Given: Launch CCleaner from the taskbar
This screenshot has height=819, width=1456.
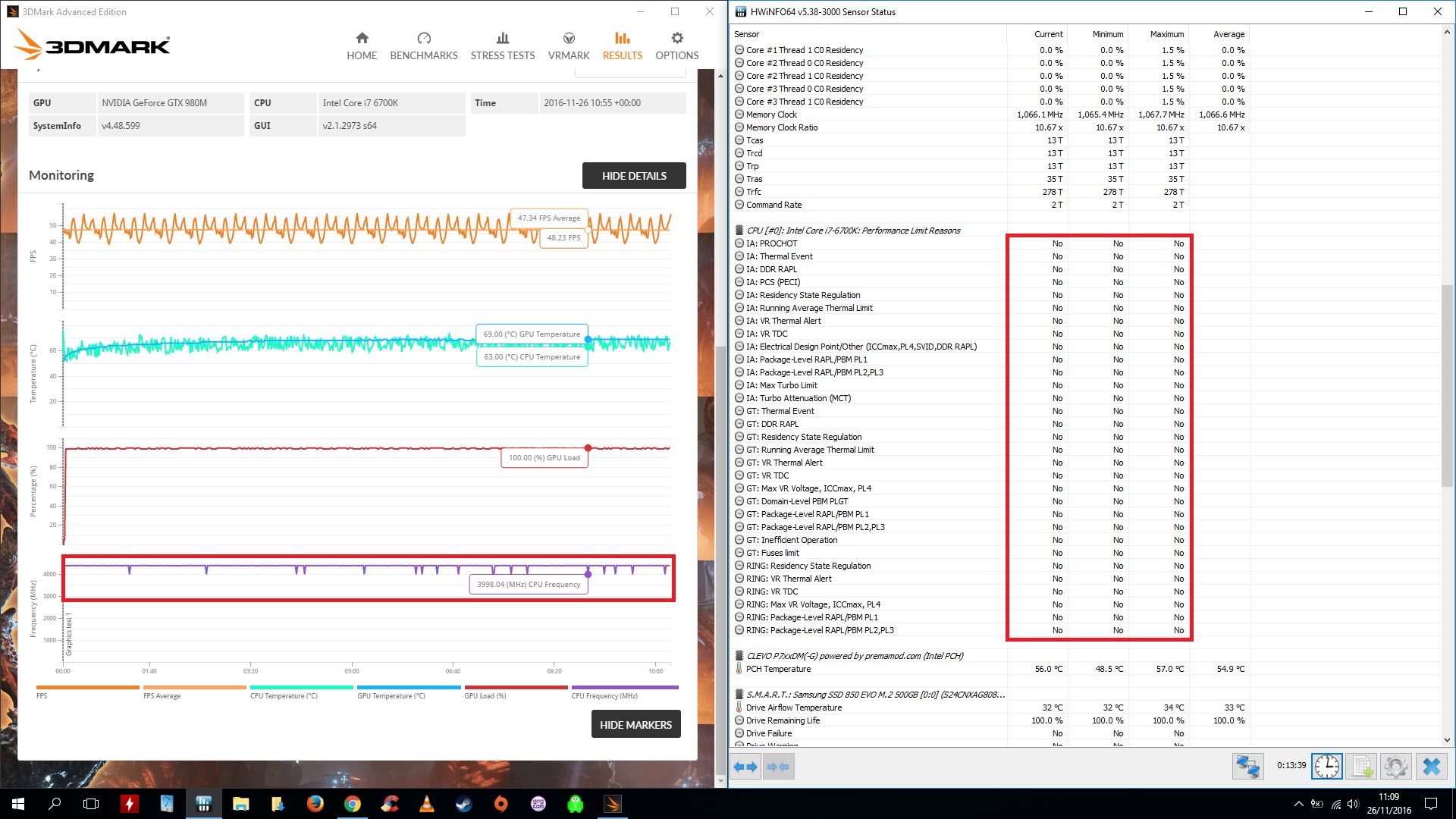Looking at the screenshot, I should click(389, 804).
